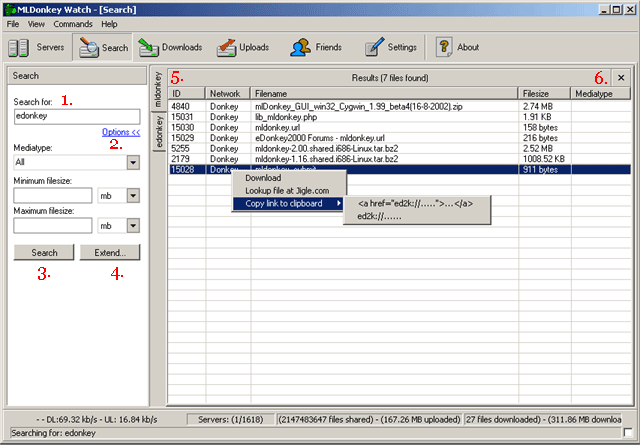This screenshot has width=640, height=445.
Task: Select Lookup file at Jigle.com
Action: click(287, 190)
